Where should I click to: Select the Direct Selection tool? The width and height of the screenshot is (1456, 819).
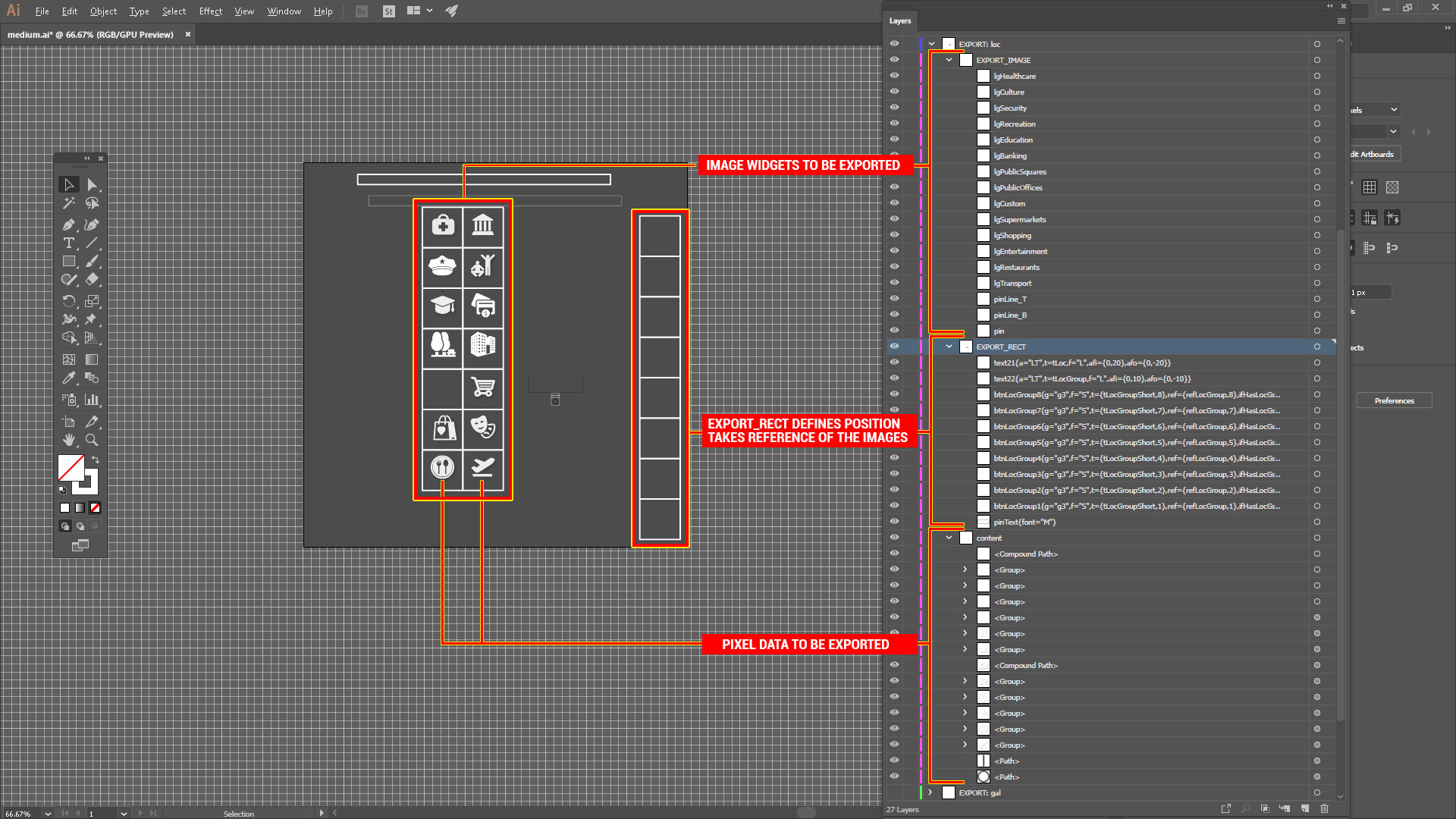coord(92,185)
